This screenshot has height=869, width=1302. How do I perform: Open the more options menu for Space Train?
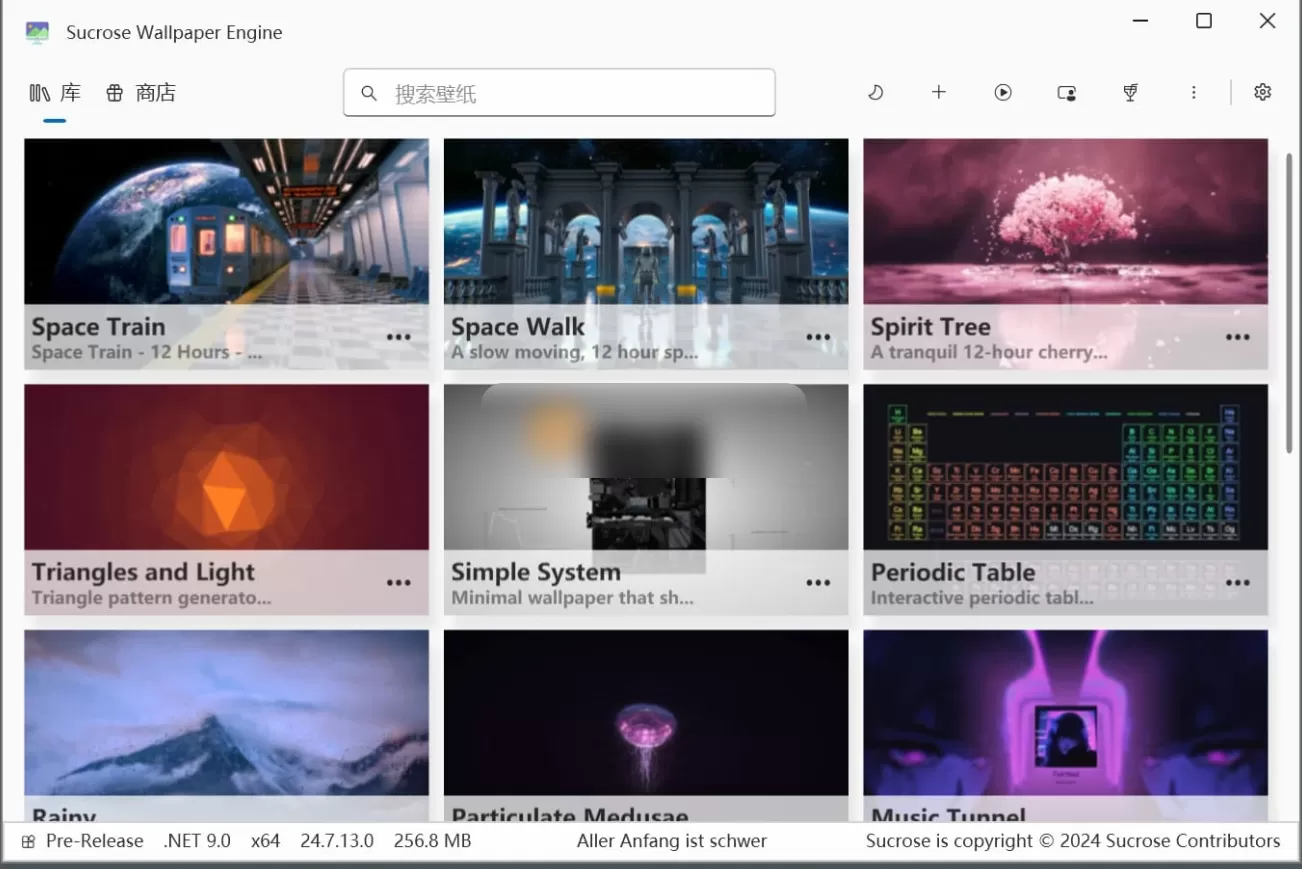(x=398, y=337)
